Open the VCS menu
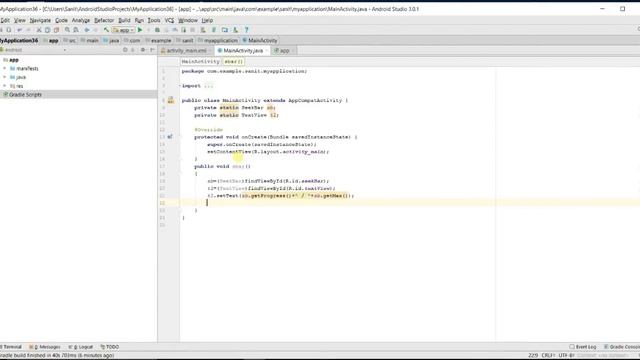The image size is (640, 360). (x=169, y=20)
